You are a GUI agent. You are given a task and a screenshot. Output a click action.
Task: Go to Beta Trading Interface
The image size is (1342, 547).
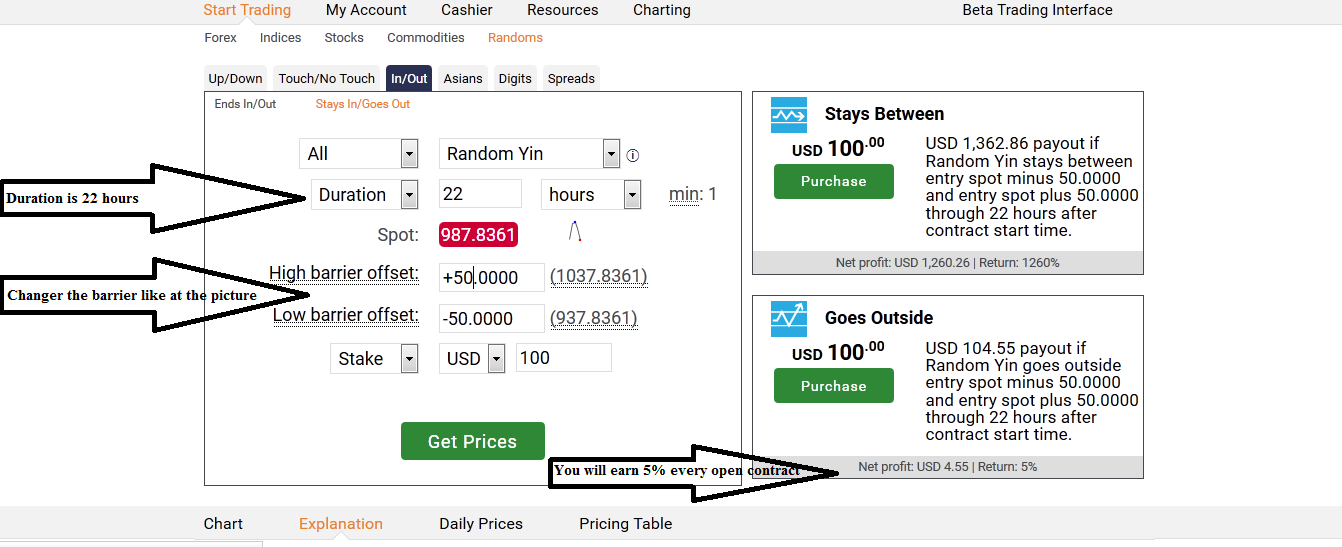(1037, 10)
